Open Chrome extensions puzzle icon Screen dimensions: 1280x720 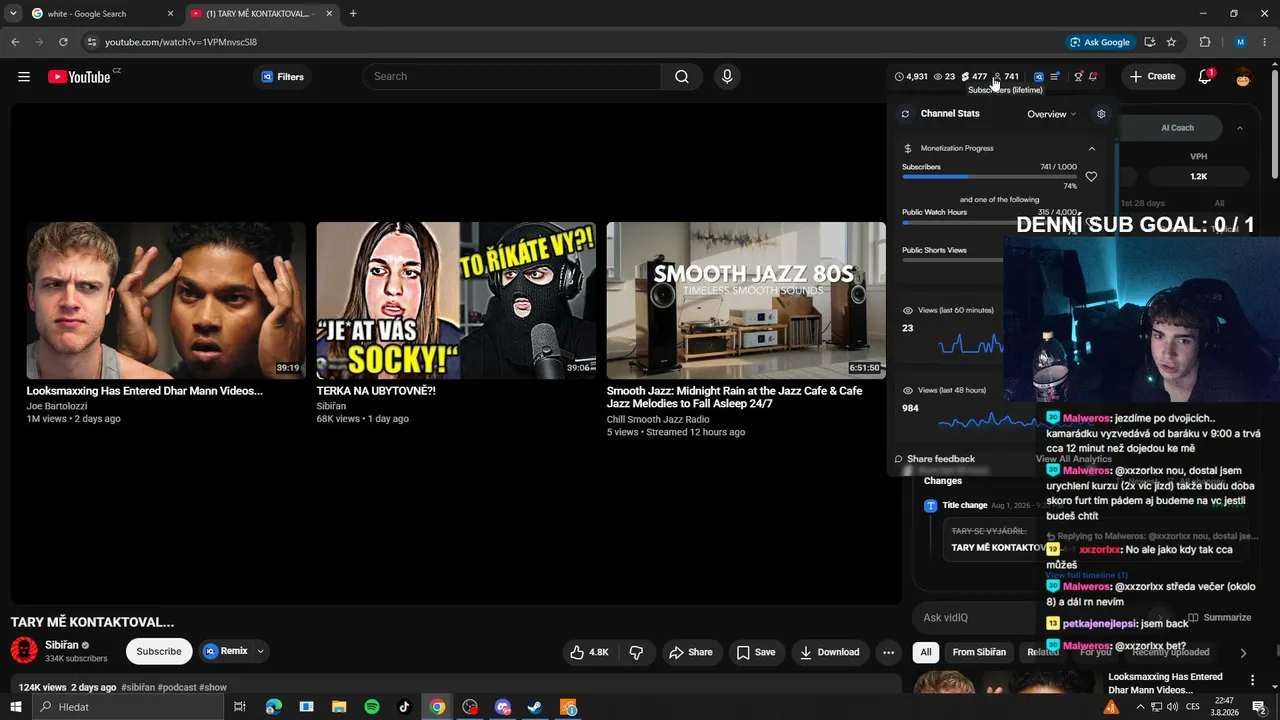pos(1205,42)
